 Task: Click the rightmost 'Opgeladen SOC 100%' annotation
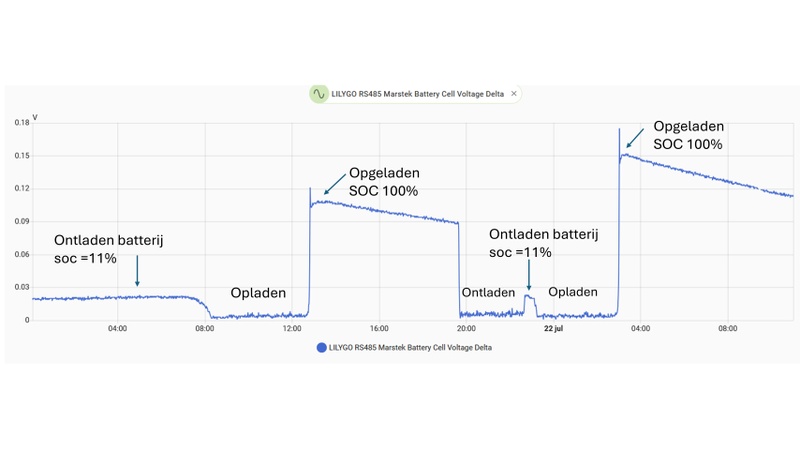point(688,135)
